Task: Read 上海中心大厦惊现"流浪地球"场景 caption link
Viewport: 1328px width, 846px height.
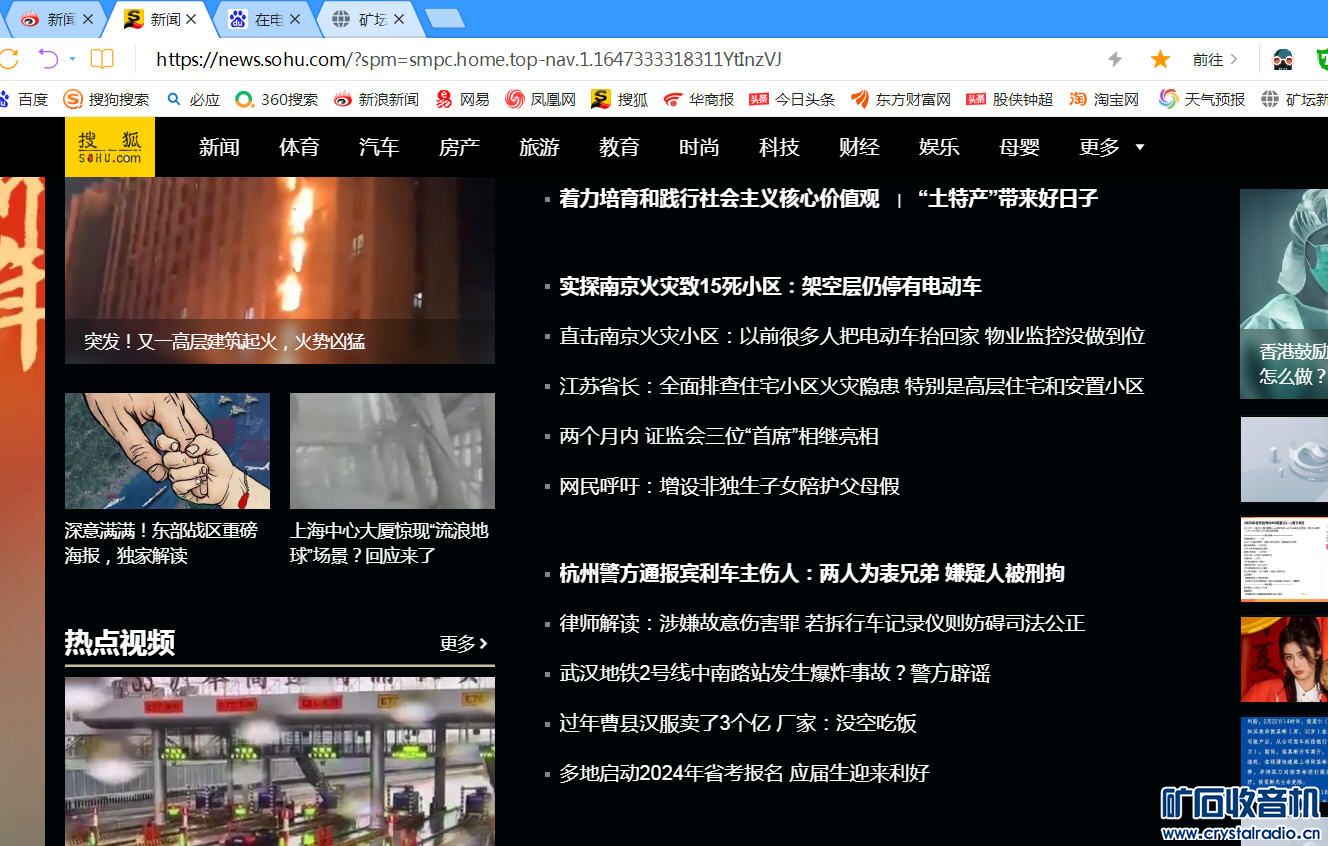Action: click(x=389, y=543)
